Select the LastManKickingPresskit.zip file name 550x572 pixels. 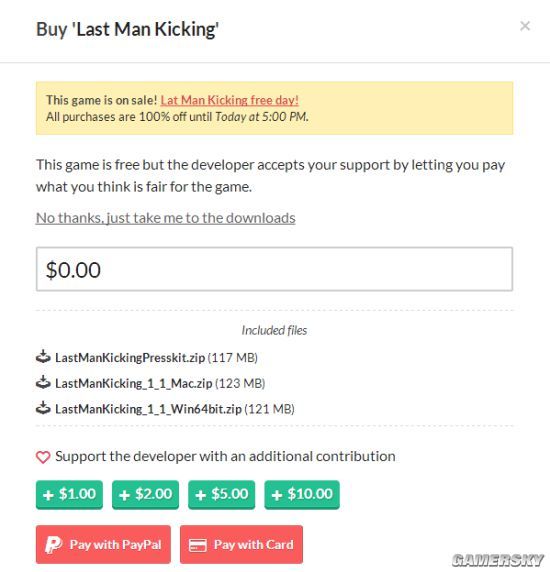pyautogui.click(x=130, y=358)
